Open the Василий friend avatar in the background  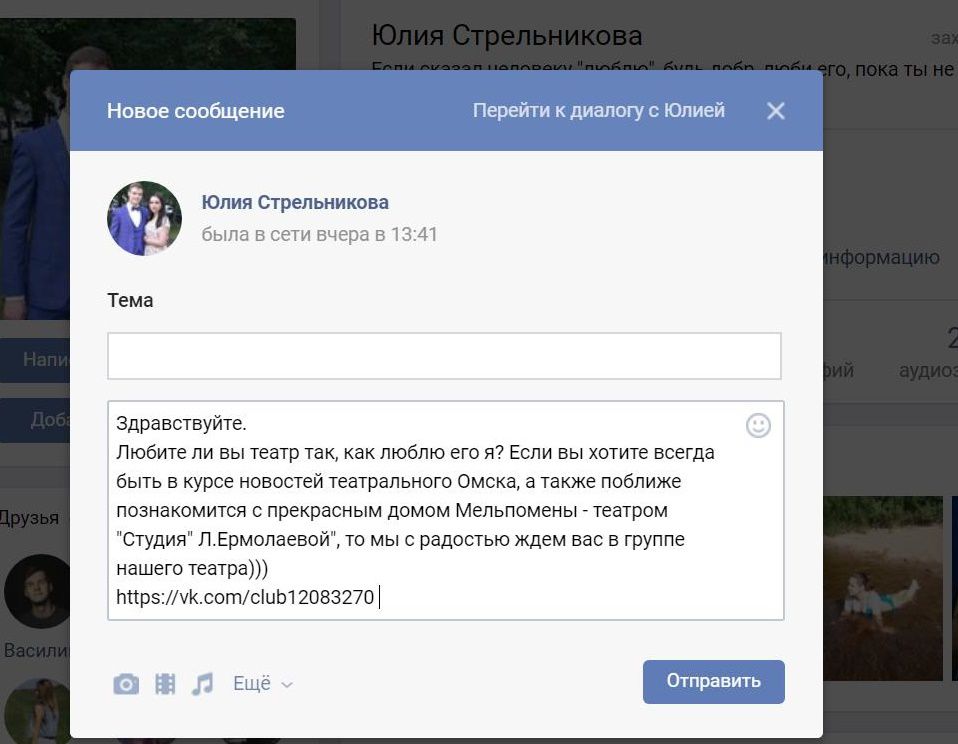click(38, 591)
